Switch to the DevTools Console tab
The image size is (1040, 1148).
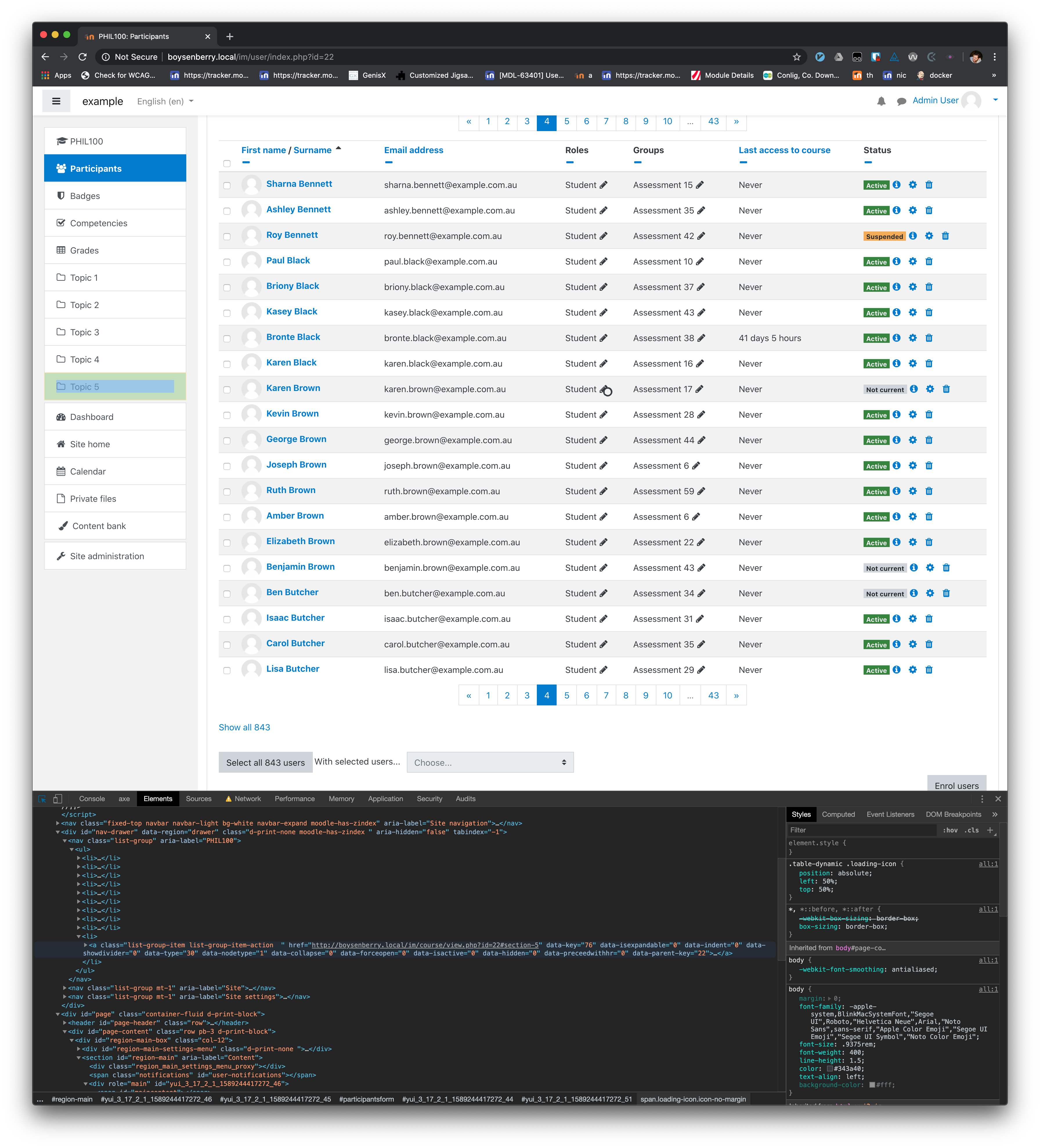92,799
